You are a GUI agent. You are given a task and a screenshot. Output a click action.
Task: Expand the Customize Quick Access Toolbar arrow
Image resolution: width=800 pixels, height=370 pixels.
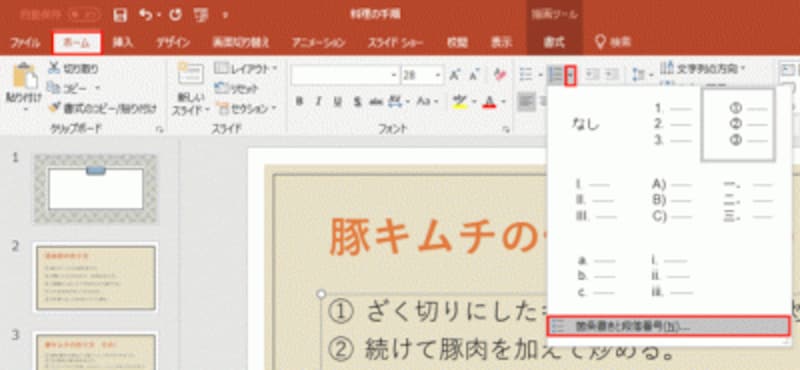pos(226,16)
